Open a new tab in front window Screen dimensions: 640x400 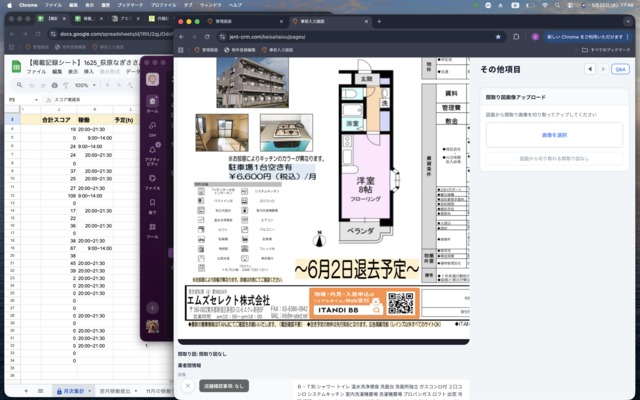click(379, 21)
